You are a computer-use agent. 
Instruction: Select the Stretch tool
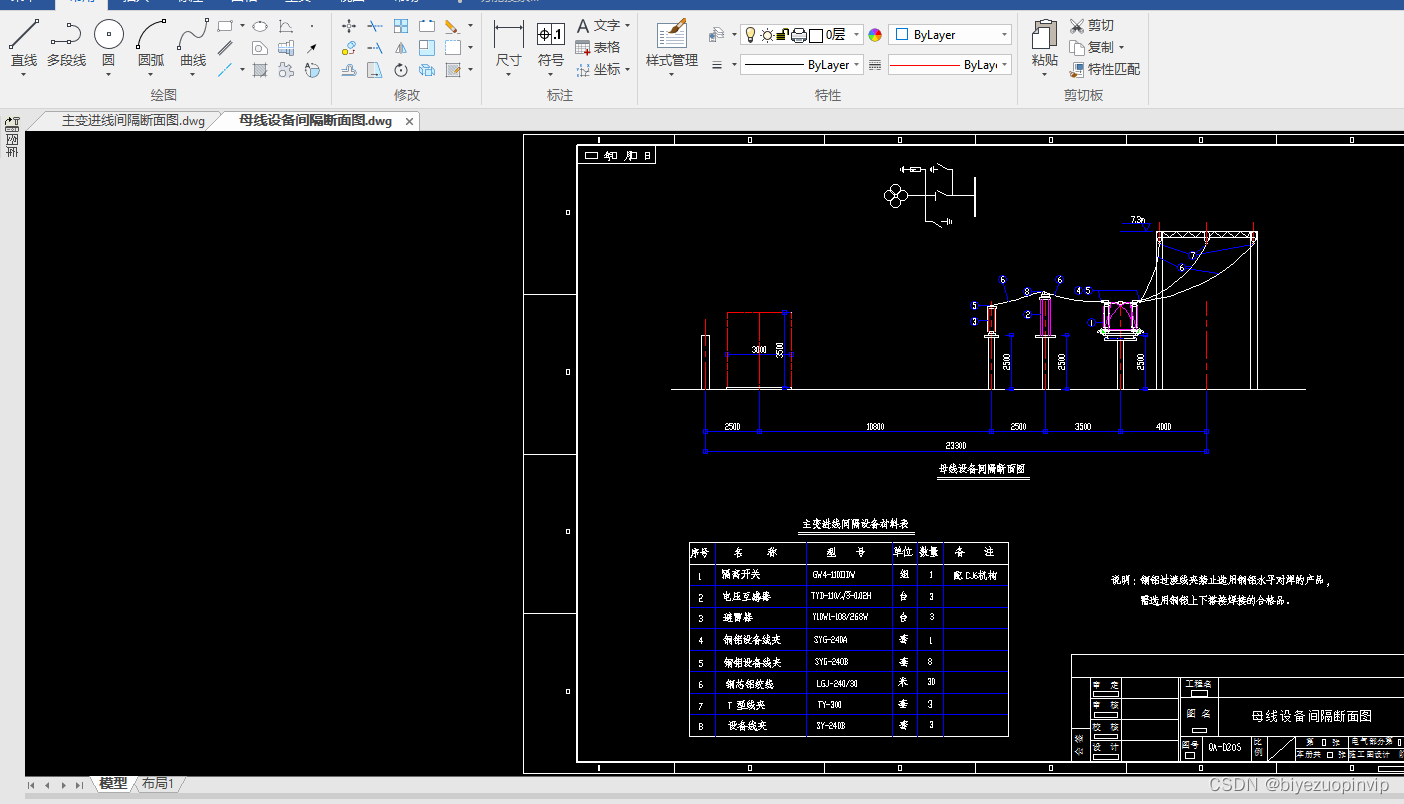[375, 70]
